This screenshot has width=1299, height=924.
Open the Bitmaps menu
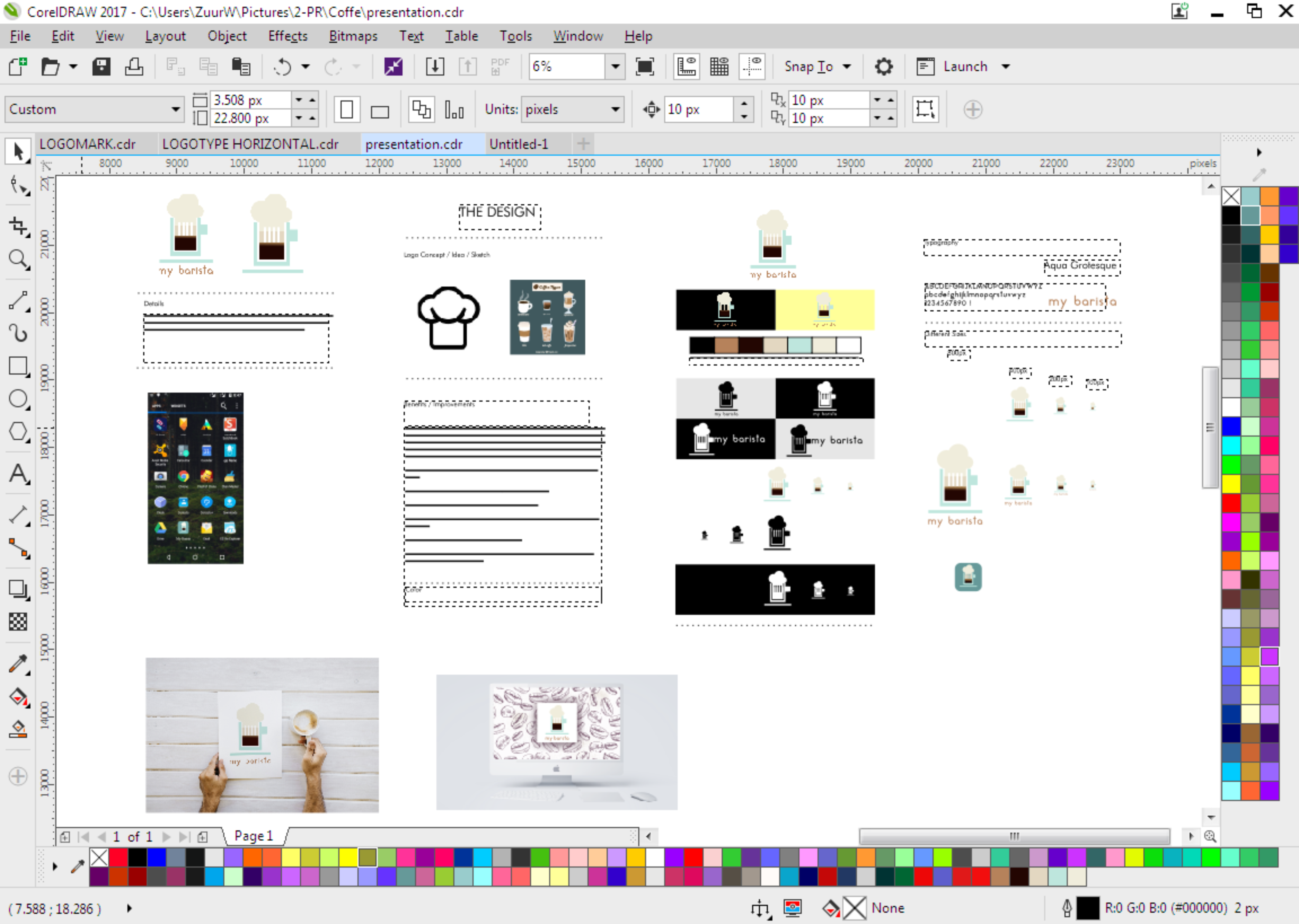coord(353,36)
